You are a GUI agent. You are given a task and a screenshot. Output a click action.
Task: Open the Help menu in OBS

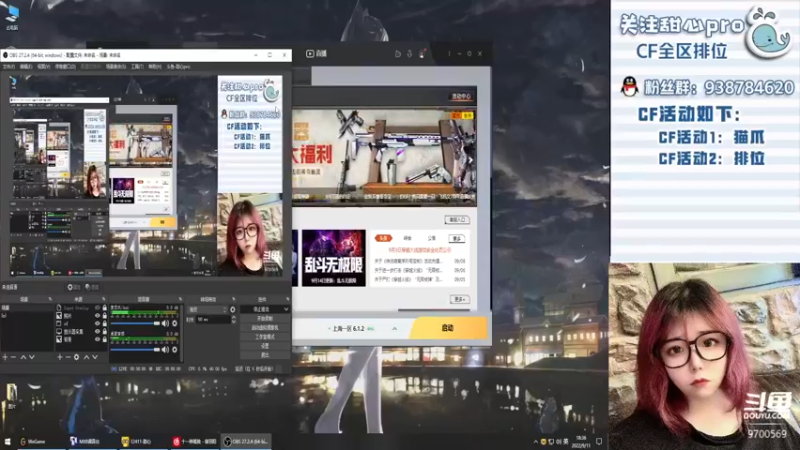pyautogui.click(x=155, y=67)
